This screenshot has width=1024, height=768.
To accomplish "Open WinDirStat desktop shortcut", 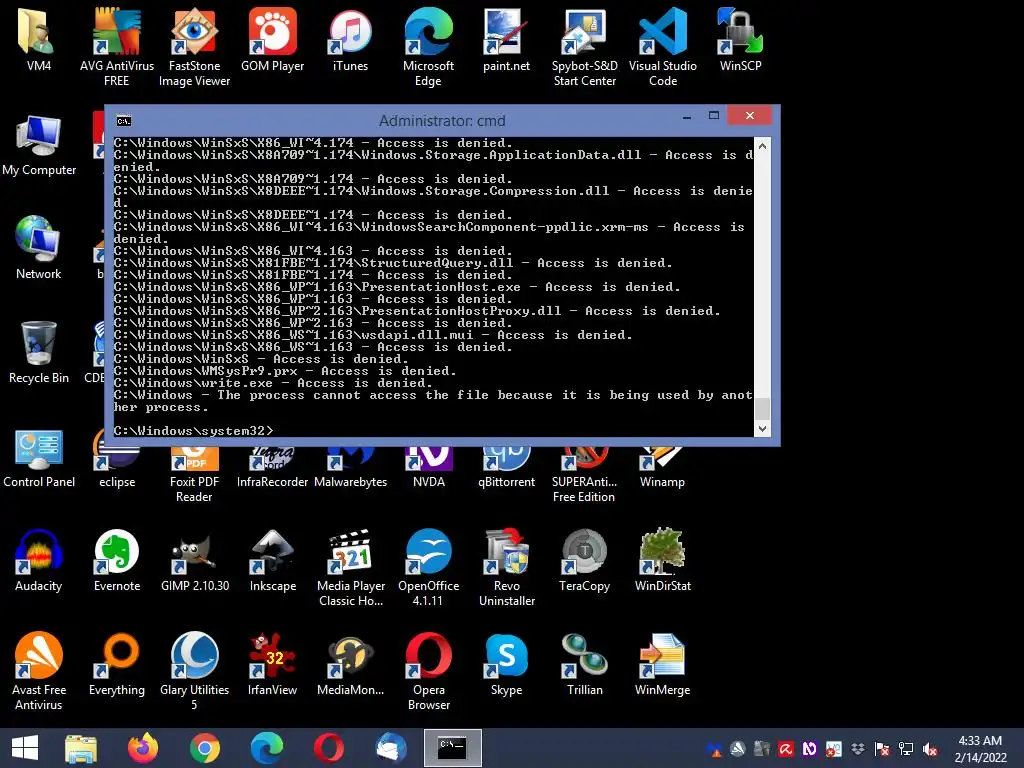I will point(662,560).
